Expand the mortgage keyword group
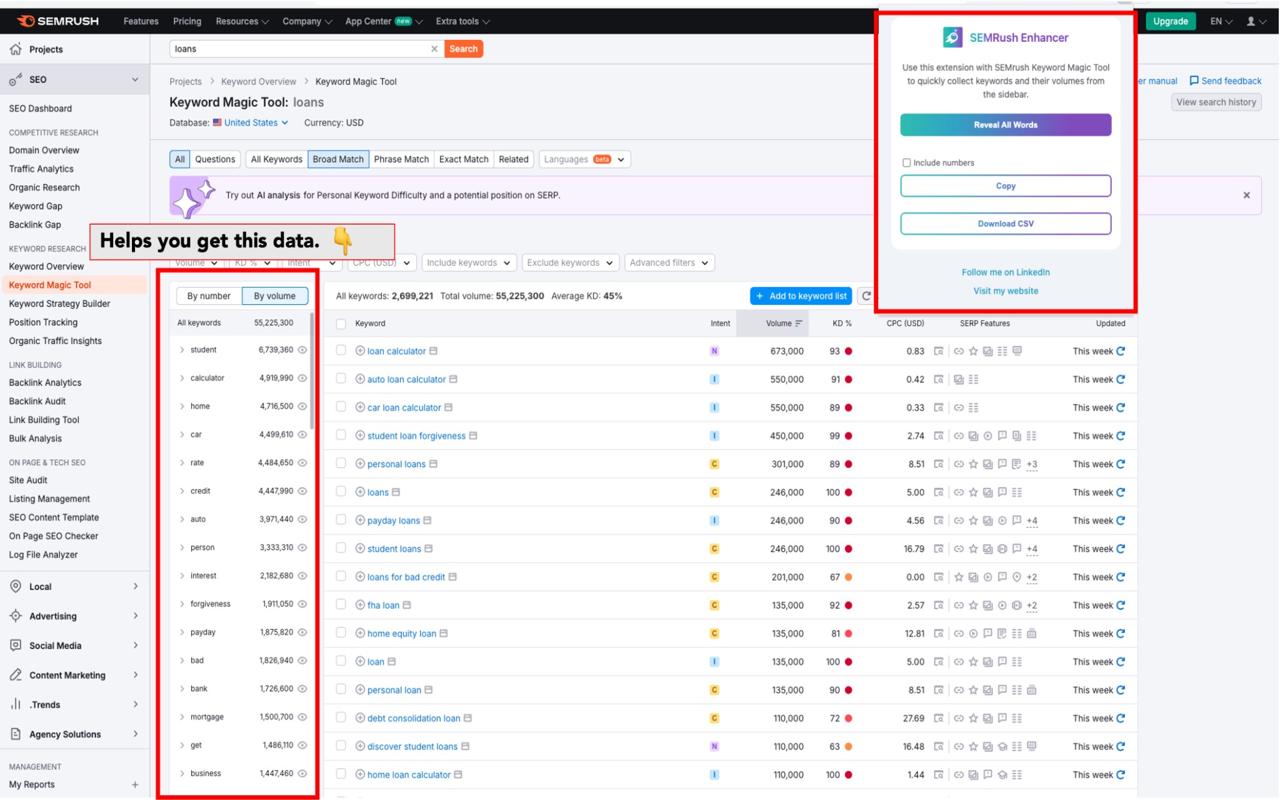1280x800 pixels. click(182, 717)
